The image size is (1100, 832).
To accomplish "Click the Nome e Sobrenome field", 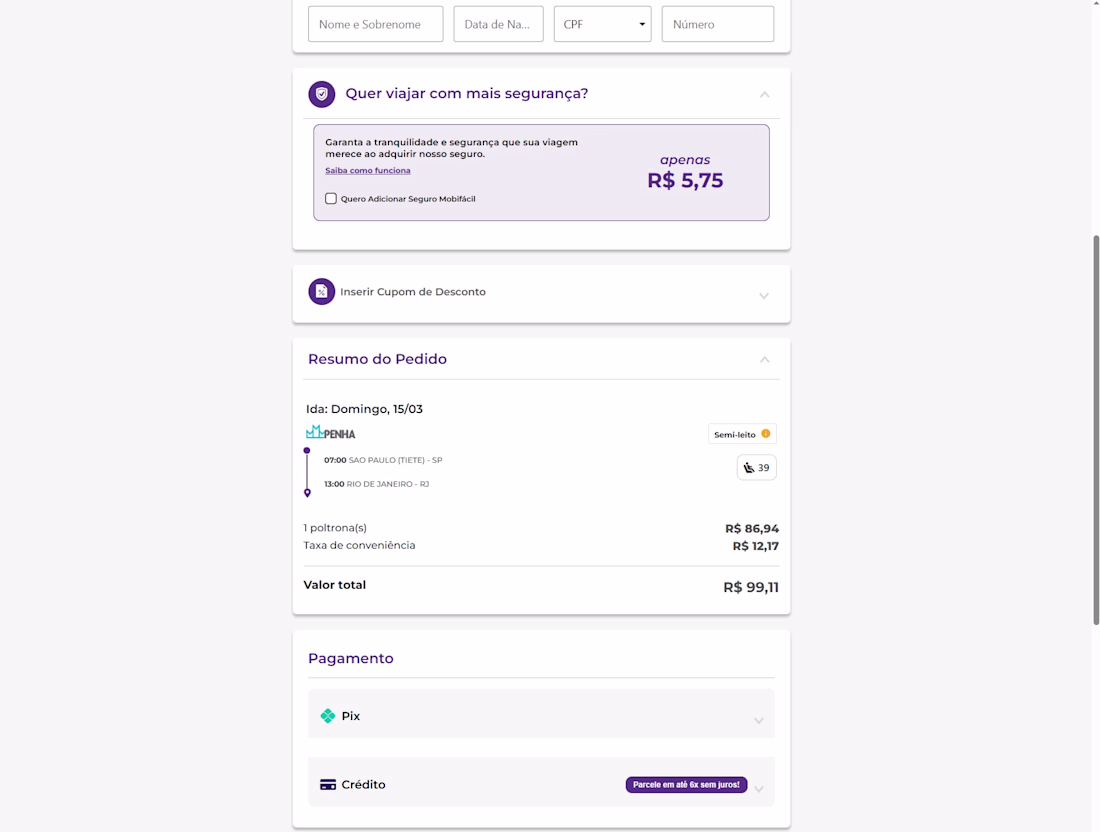I will (x=376, y=24).
